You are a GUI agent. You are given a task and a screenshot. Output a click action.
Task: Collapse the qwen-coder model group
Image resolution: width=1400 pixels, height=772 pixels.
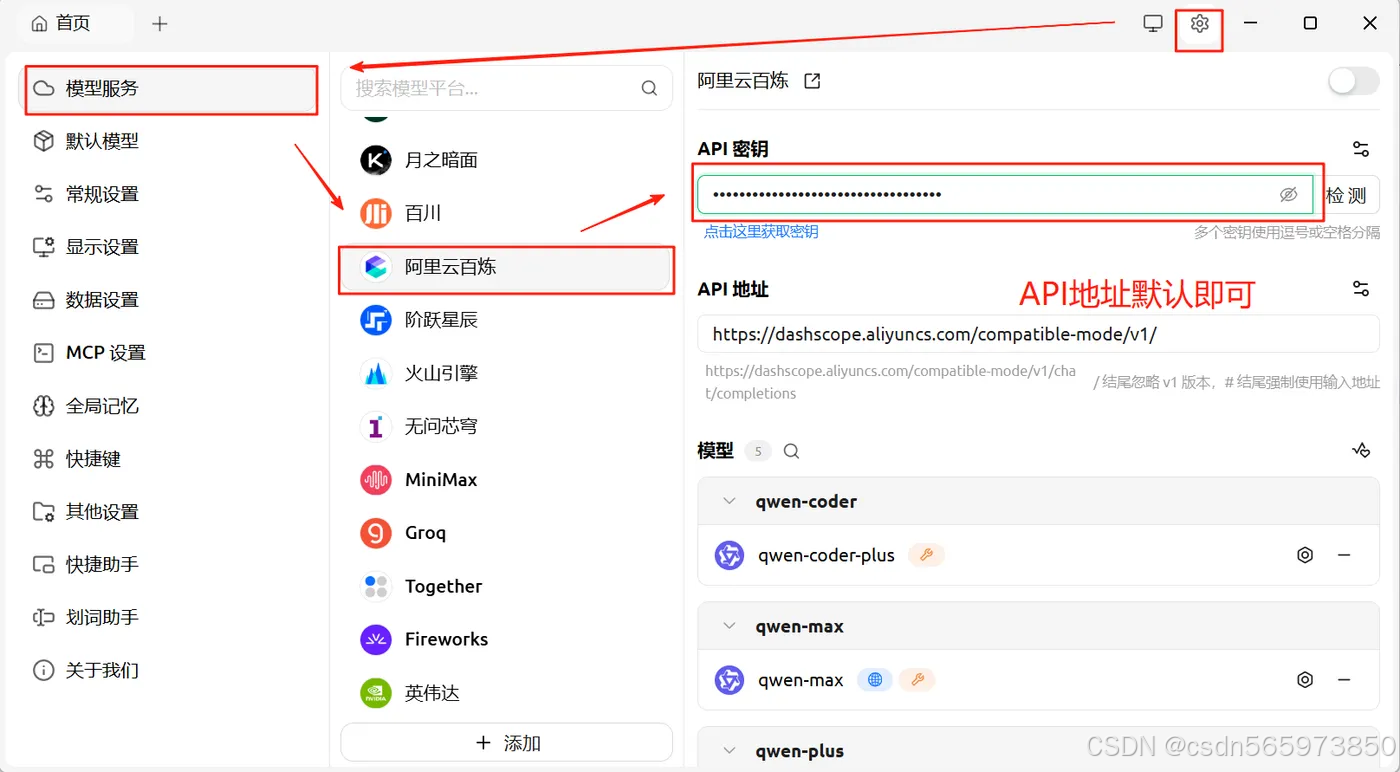coord(729,501)
